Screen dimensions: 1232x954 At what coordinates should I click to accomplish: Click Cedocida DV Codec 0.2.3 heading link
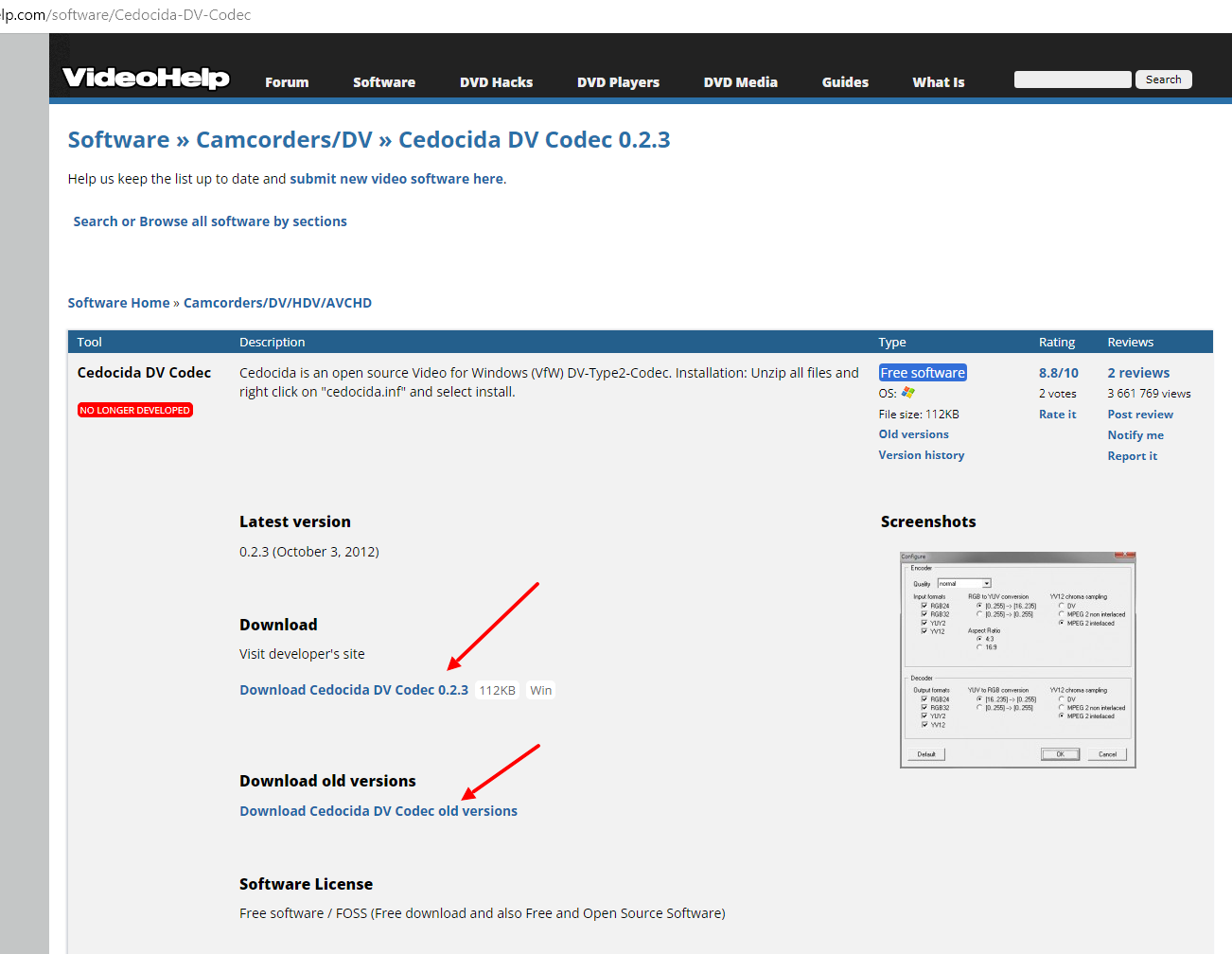535,140
